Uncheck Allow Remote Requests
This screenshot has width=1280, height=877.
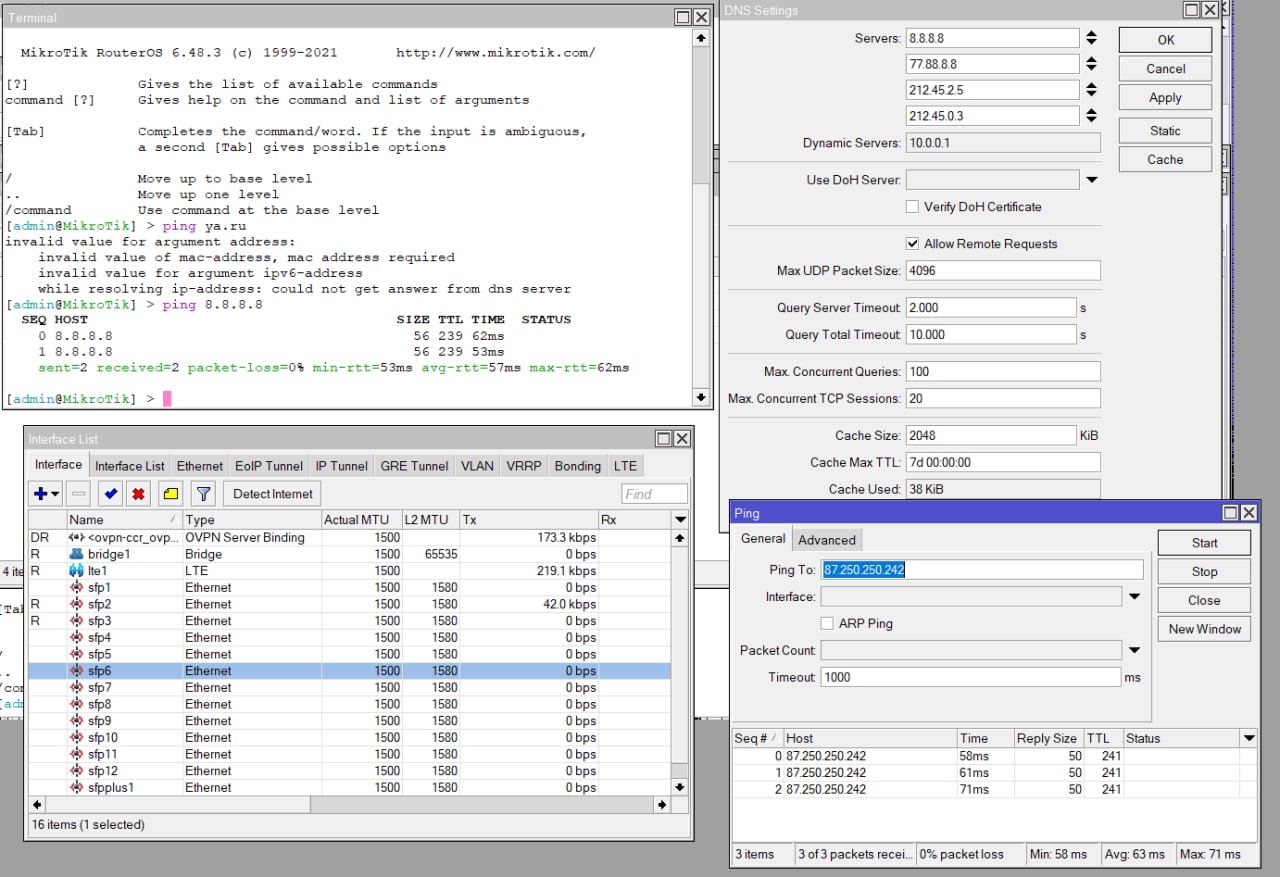(x=912, y=244)
